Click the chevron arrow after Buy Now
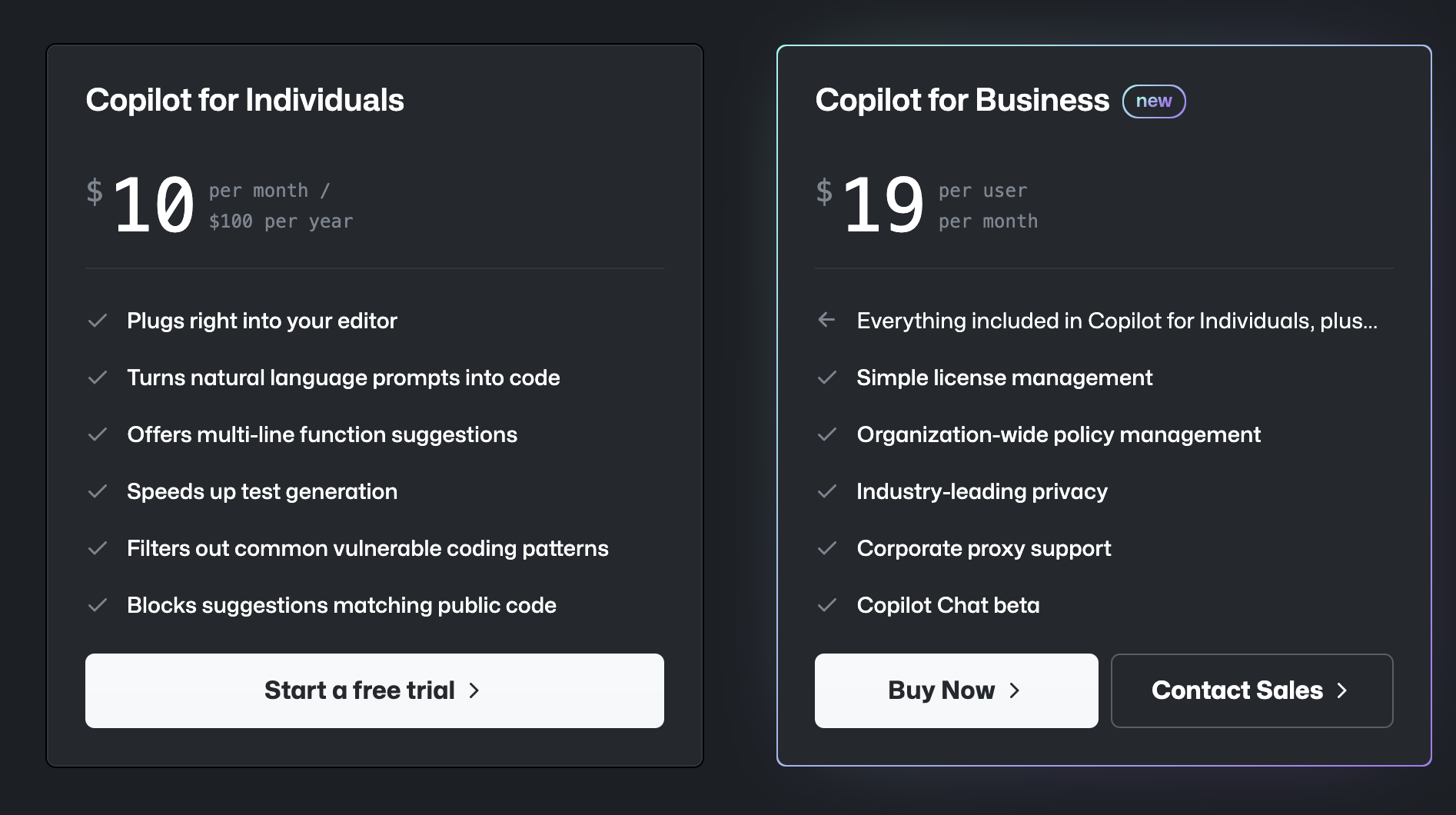This screenshot has height=815, width=1456. (x=1015, y=690)
